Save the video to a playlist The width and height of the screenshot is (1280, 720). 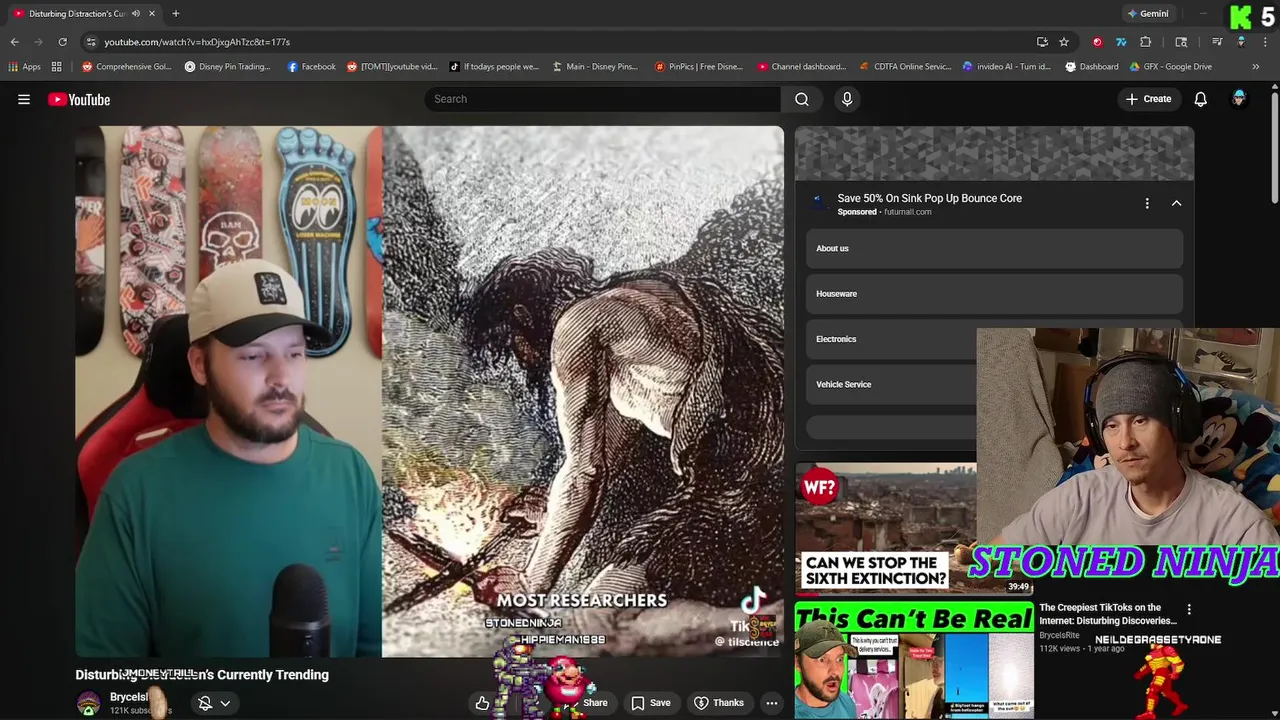(650, 703)
